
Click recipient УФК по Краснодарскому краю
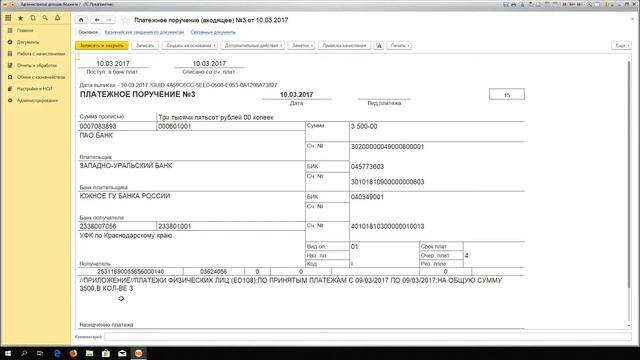coord(126,236)
